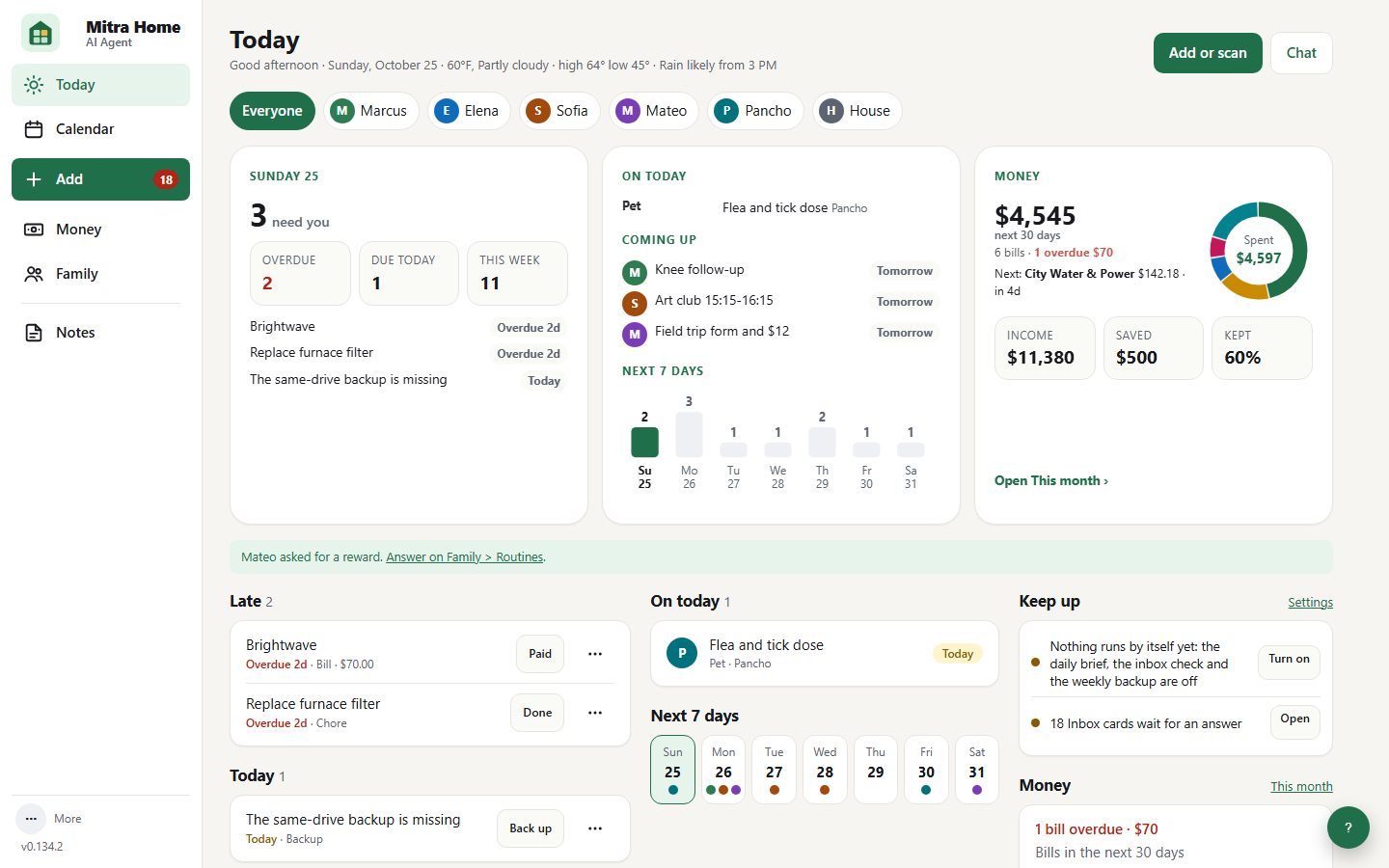Open Keep up Settings link
The image size is (1389, 868).
click(x=1310, y=602)
